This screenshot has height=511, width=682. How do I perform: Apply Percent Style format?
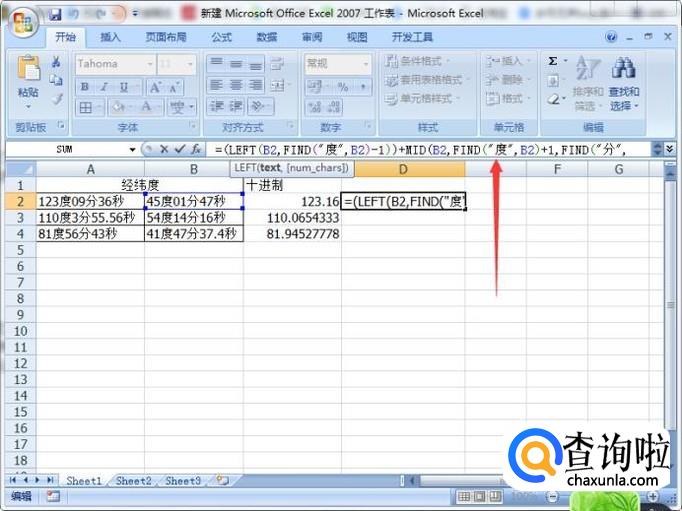click(x=343, y=87)
